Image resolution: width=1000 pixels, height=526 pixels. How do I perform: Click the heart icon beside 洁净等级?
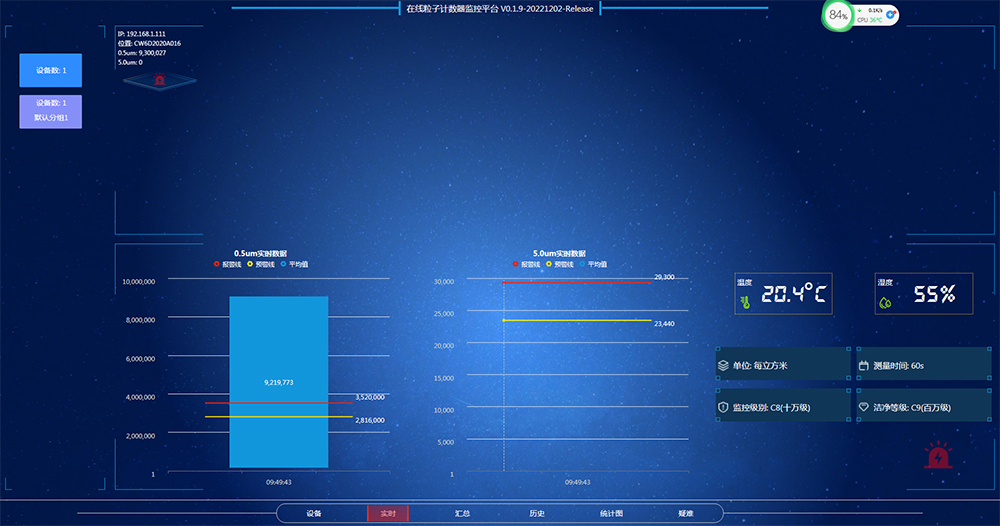(x=863, y=408)
